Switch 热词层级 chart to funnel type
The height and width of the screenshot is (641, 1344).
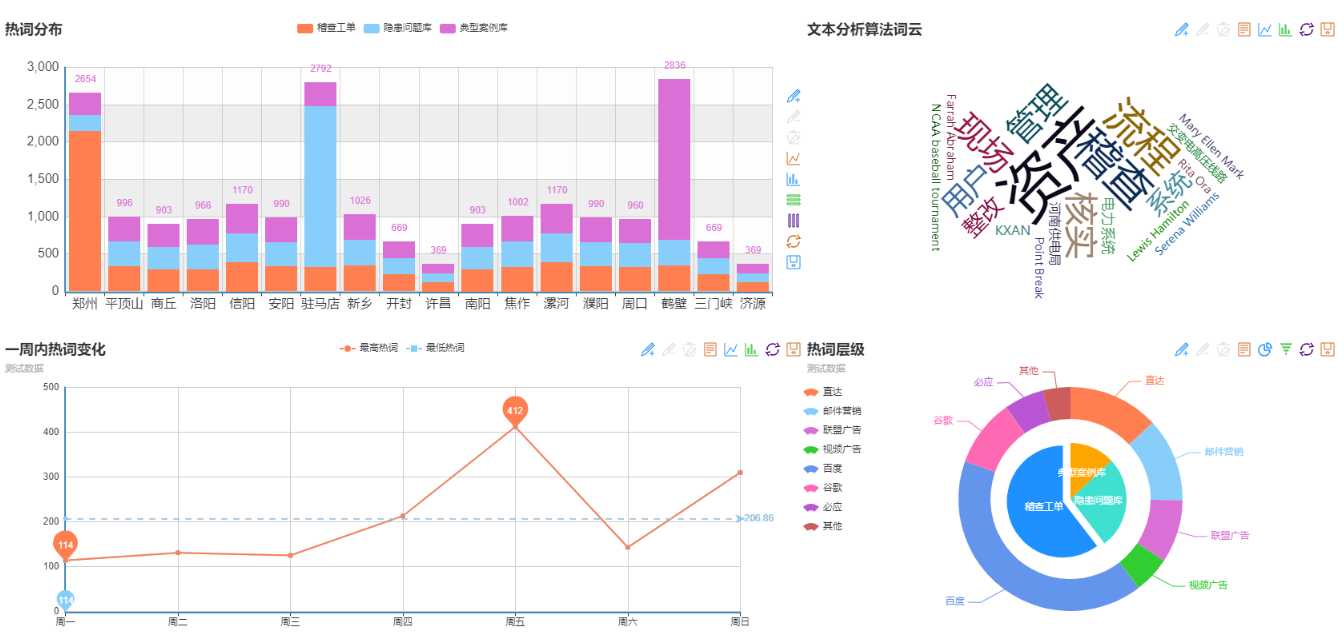(1285, 349)
